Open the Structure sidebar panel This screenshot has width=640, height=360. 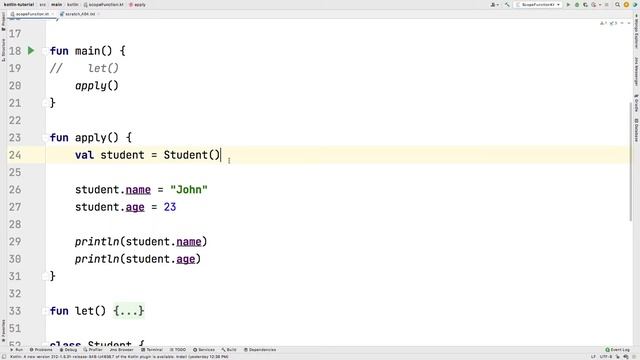3,50
